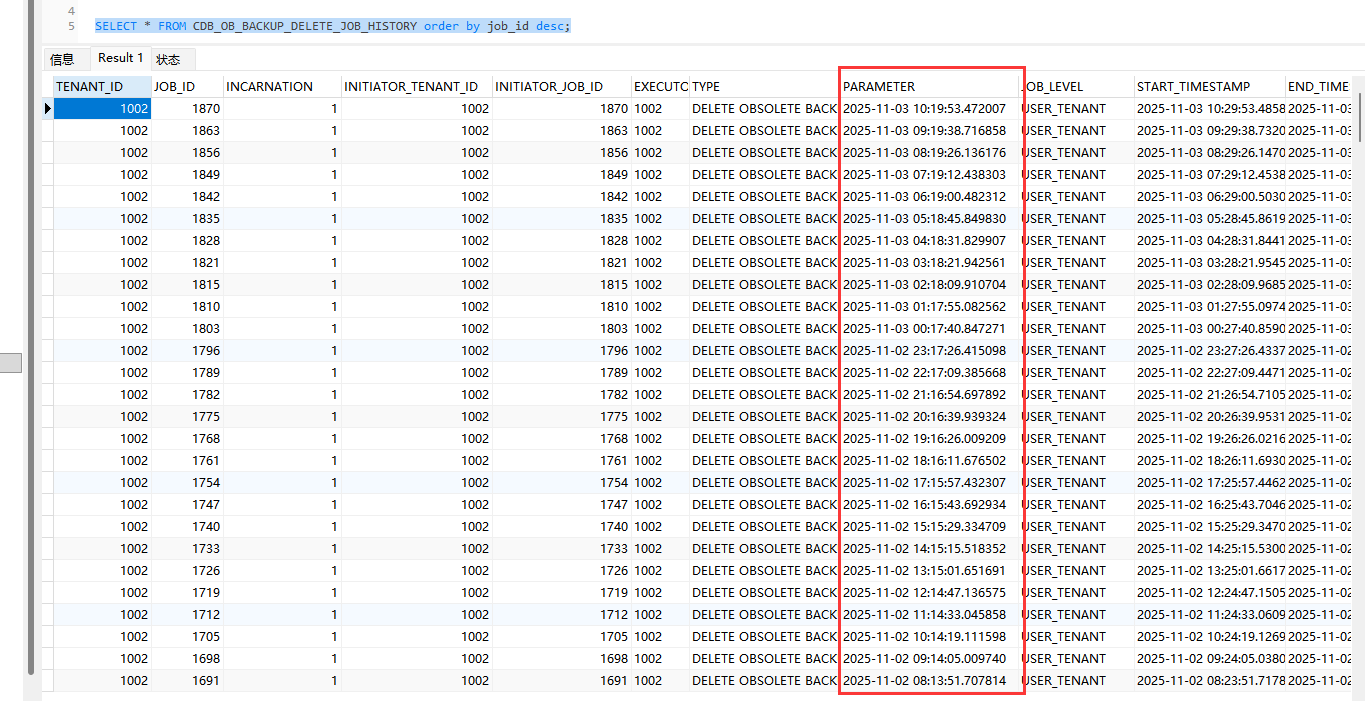The width and height of the screenshot is (1365, 701).
Task: Click START_TIMESTAMP cell 2025-11-02 23:27:26
Action: (1209, 350)
